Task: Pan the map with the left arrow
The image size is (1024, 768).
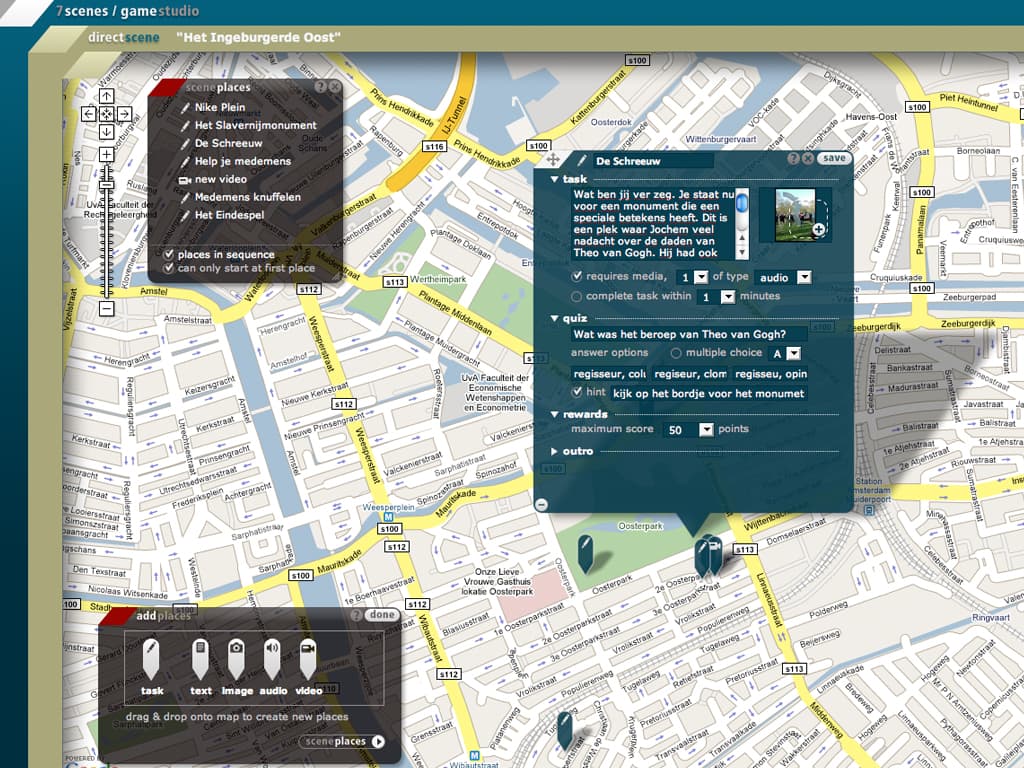Action: click(89, 114)
